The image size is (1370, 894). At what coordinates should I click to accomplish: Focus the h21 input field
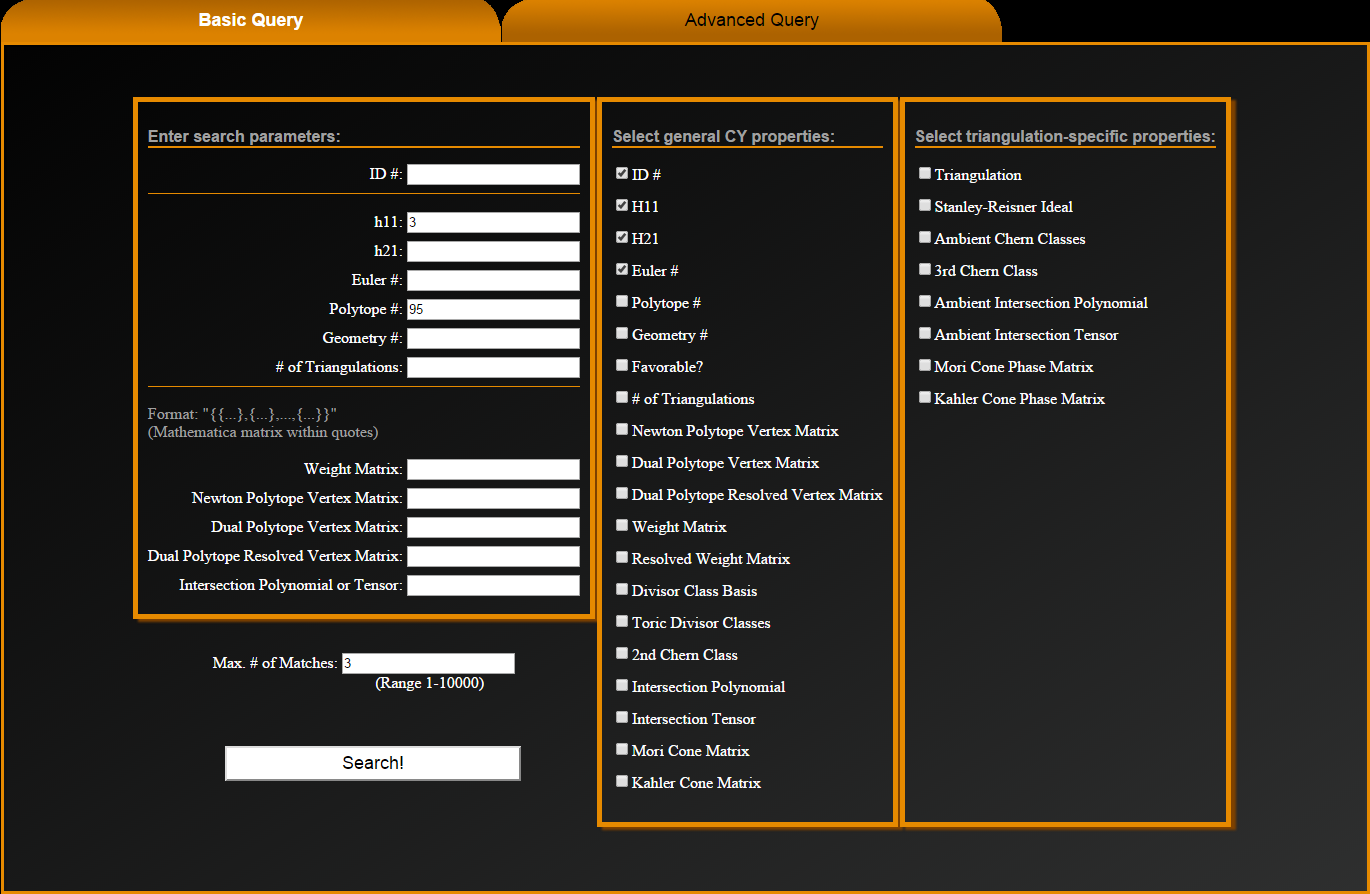tap(493, 252)
